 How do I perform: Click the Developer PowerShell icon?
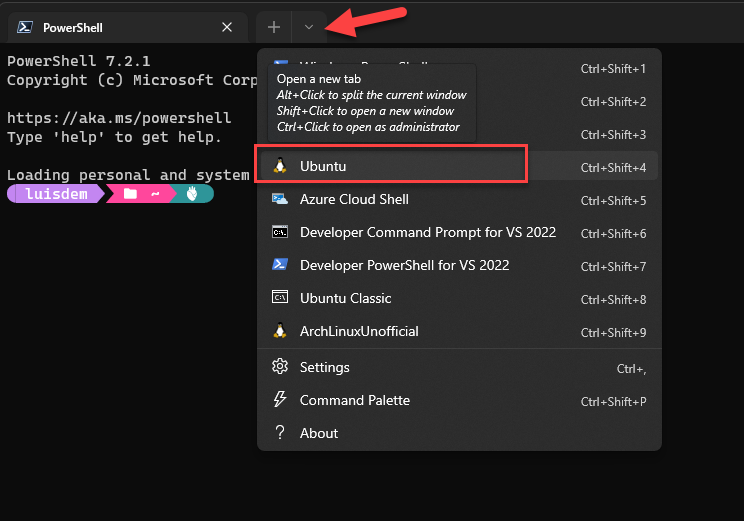point(280,265)
